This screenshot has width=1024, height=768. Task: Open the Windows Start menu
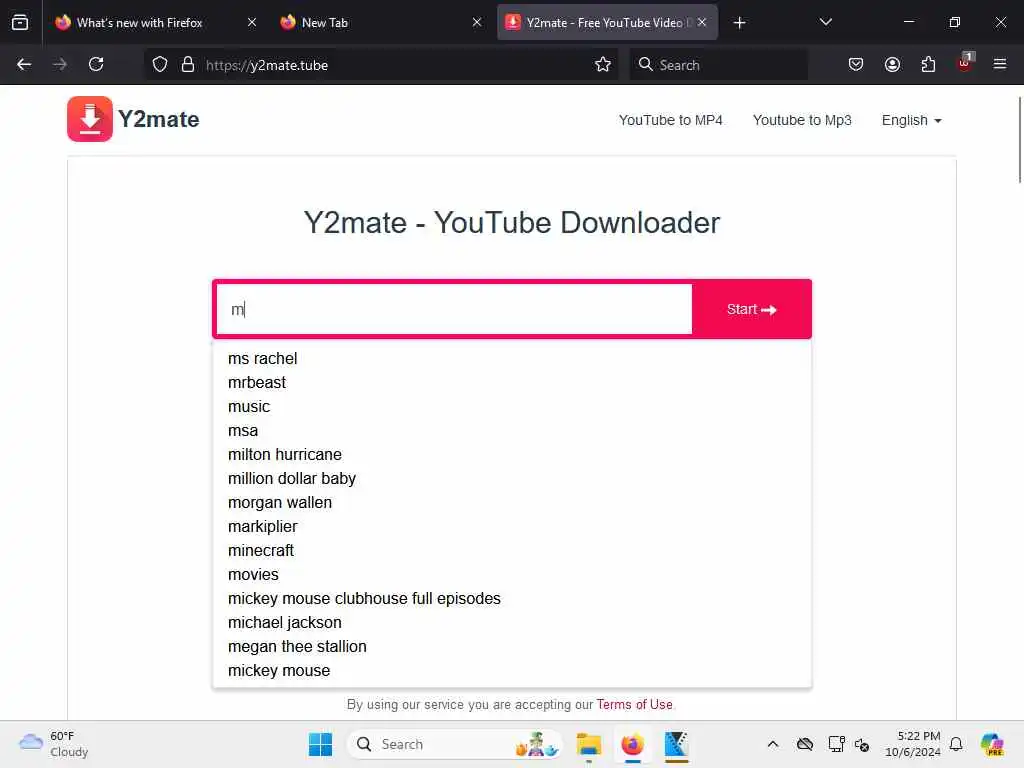(x=320, y=744)
